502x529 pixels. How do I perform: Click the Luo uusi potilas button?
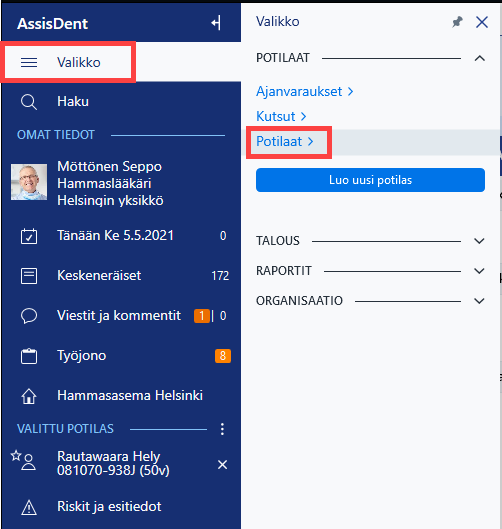pos(370,180)
